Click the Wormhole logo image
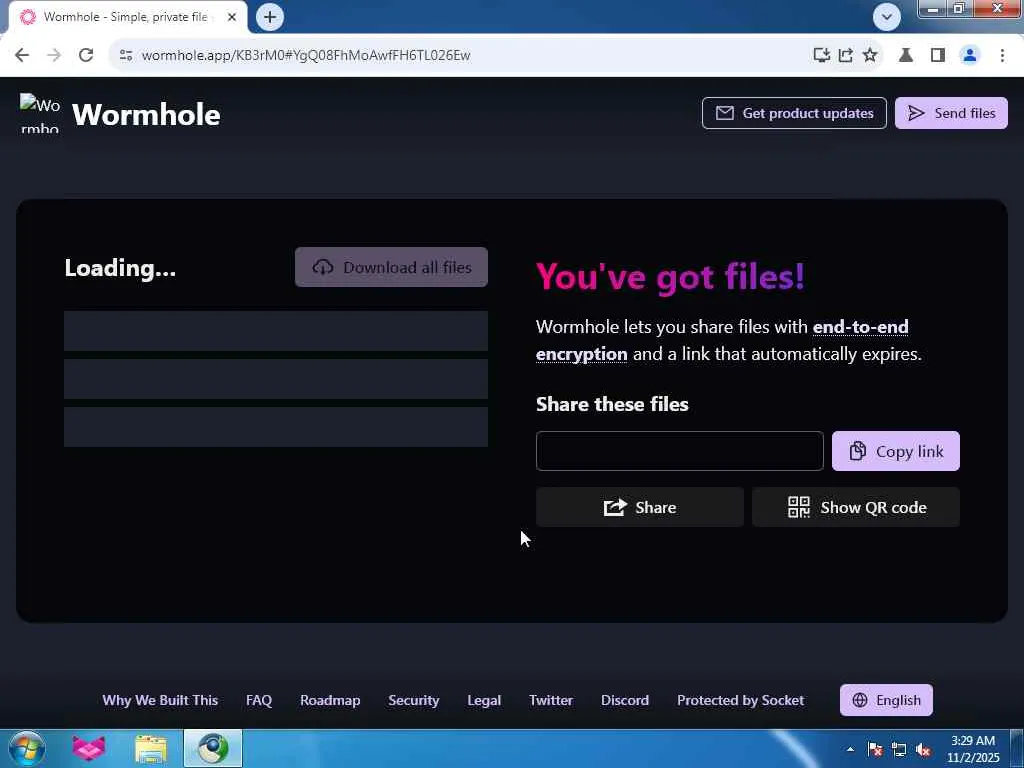The height and width of the screenshot is (768, 1024). coord(40,114)
